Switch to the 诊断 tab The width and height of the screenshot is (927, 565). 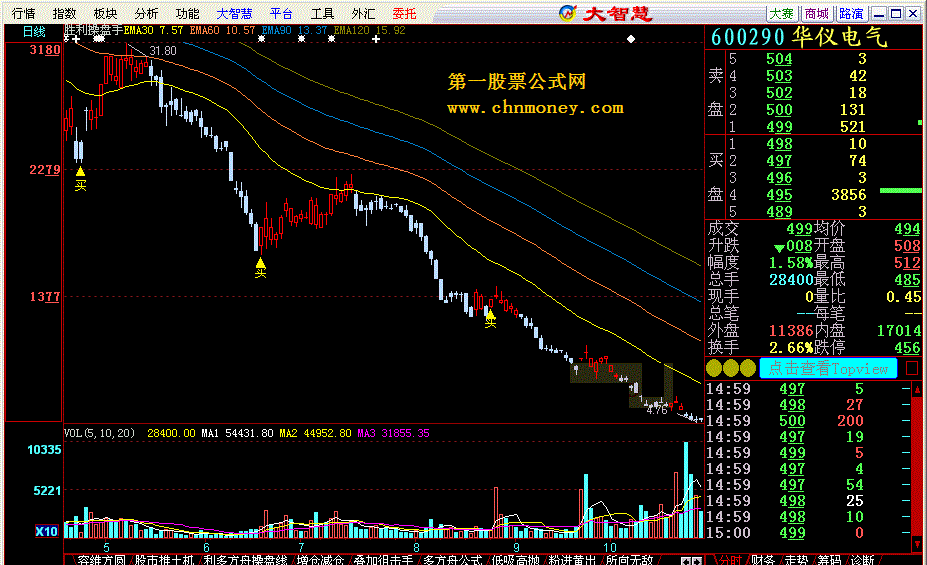coord(862,560)
